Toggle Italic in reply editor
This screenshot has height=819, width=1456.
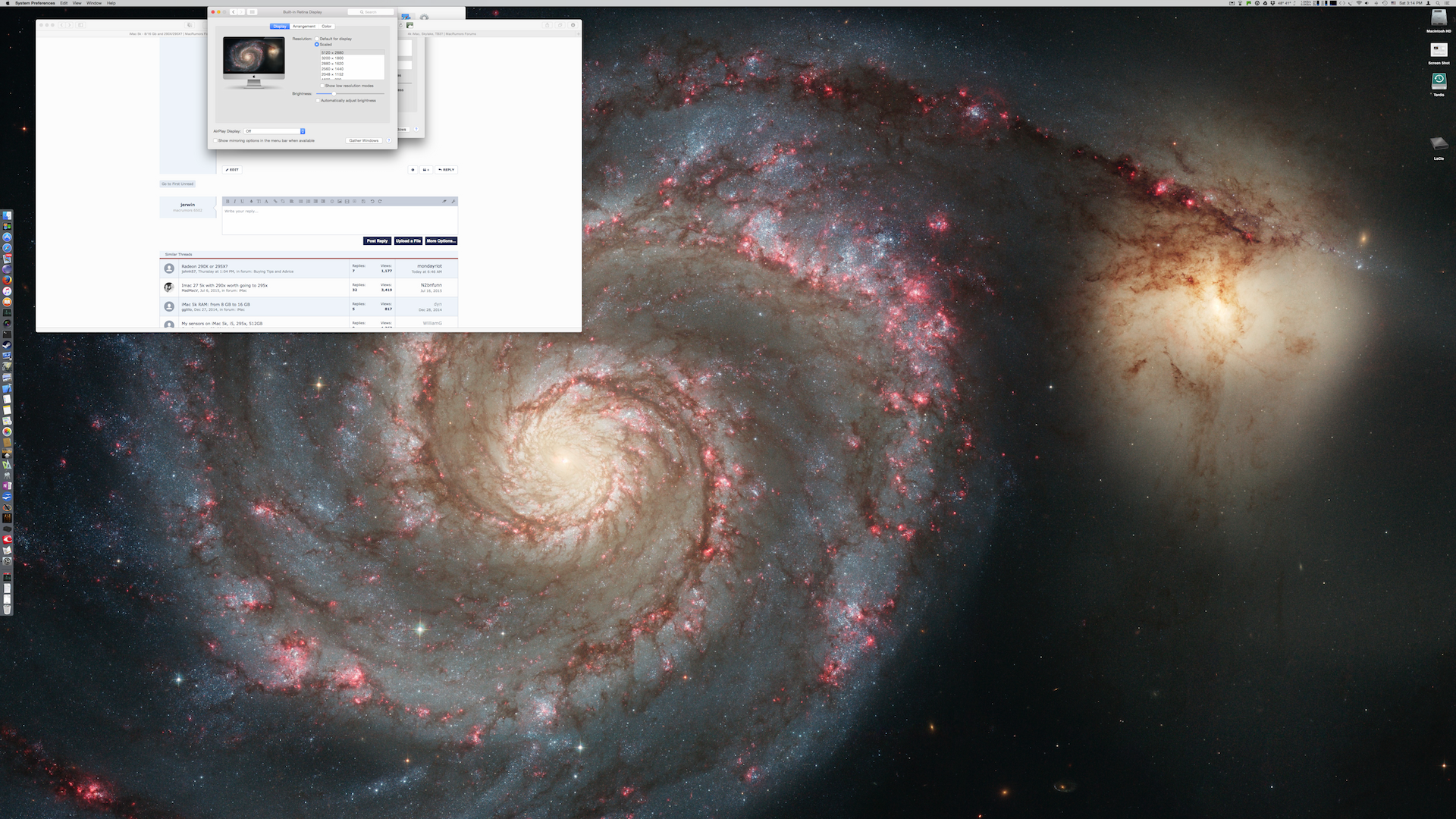(235, 201)
